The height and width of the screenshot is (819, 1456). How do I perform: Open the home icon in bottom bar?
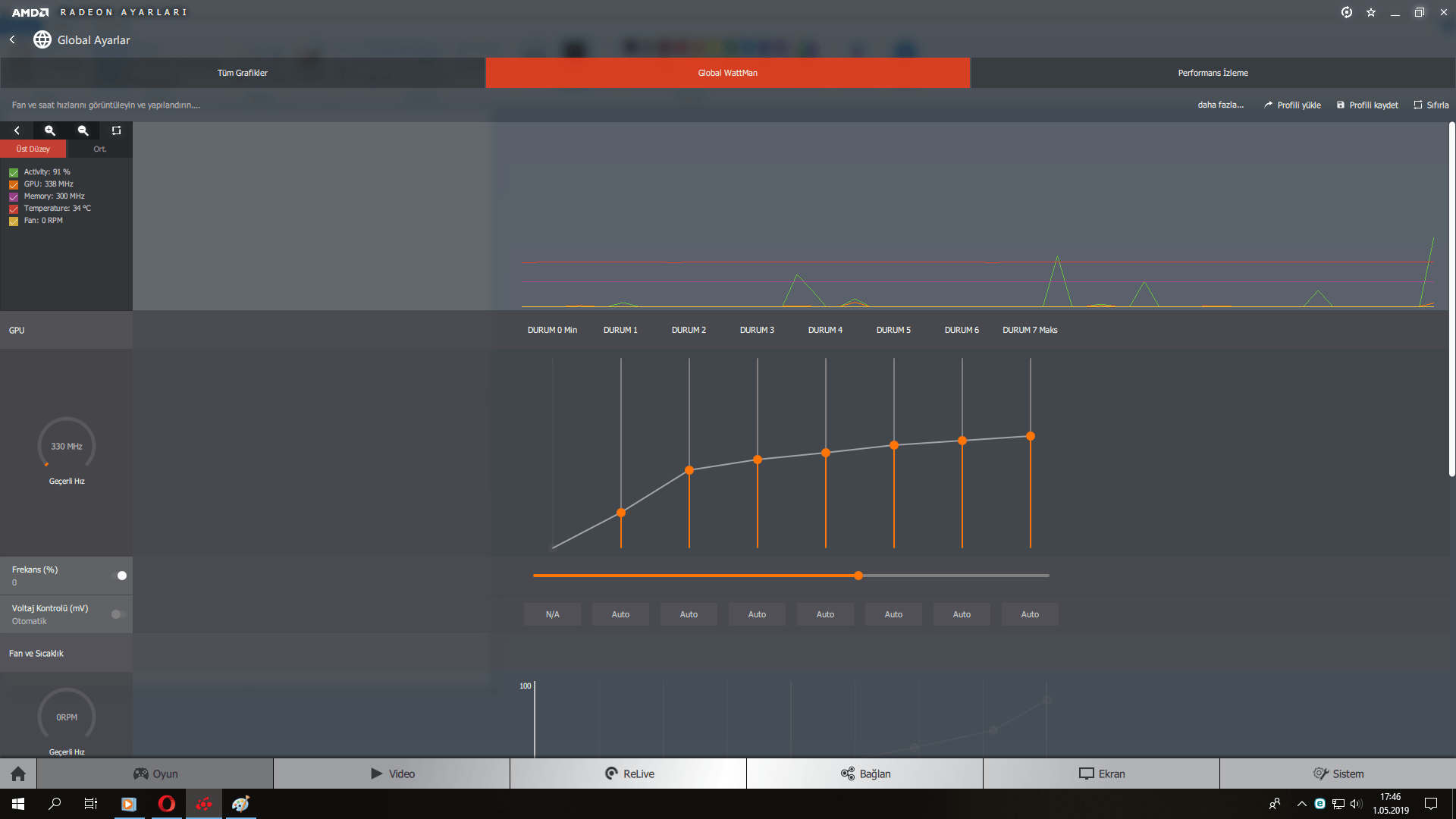pos(18,773)
